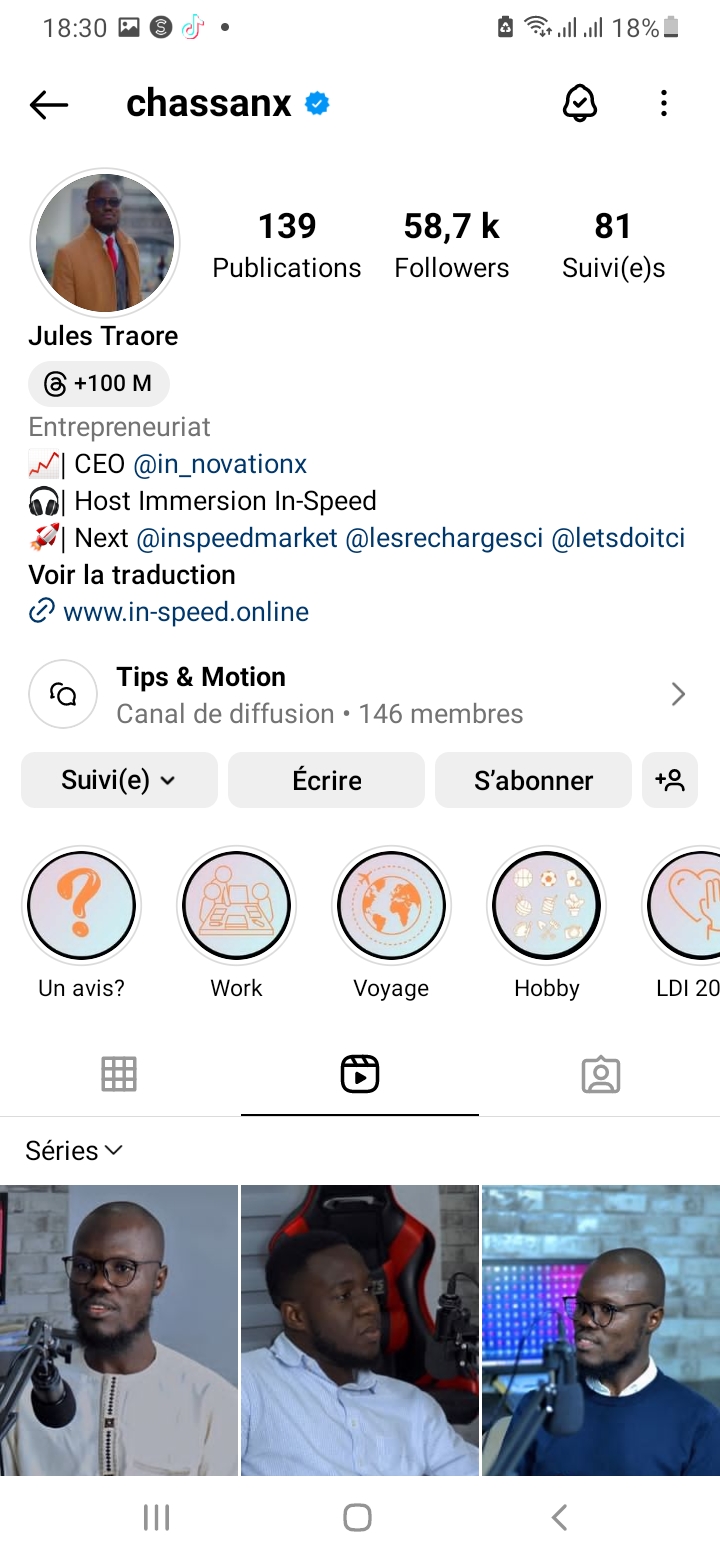This screenshot has width=720, height=1560.
Task: Tap the back arrow icon
Action: tap(48, 104)
